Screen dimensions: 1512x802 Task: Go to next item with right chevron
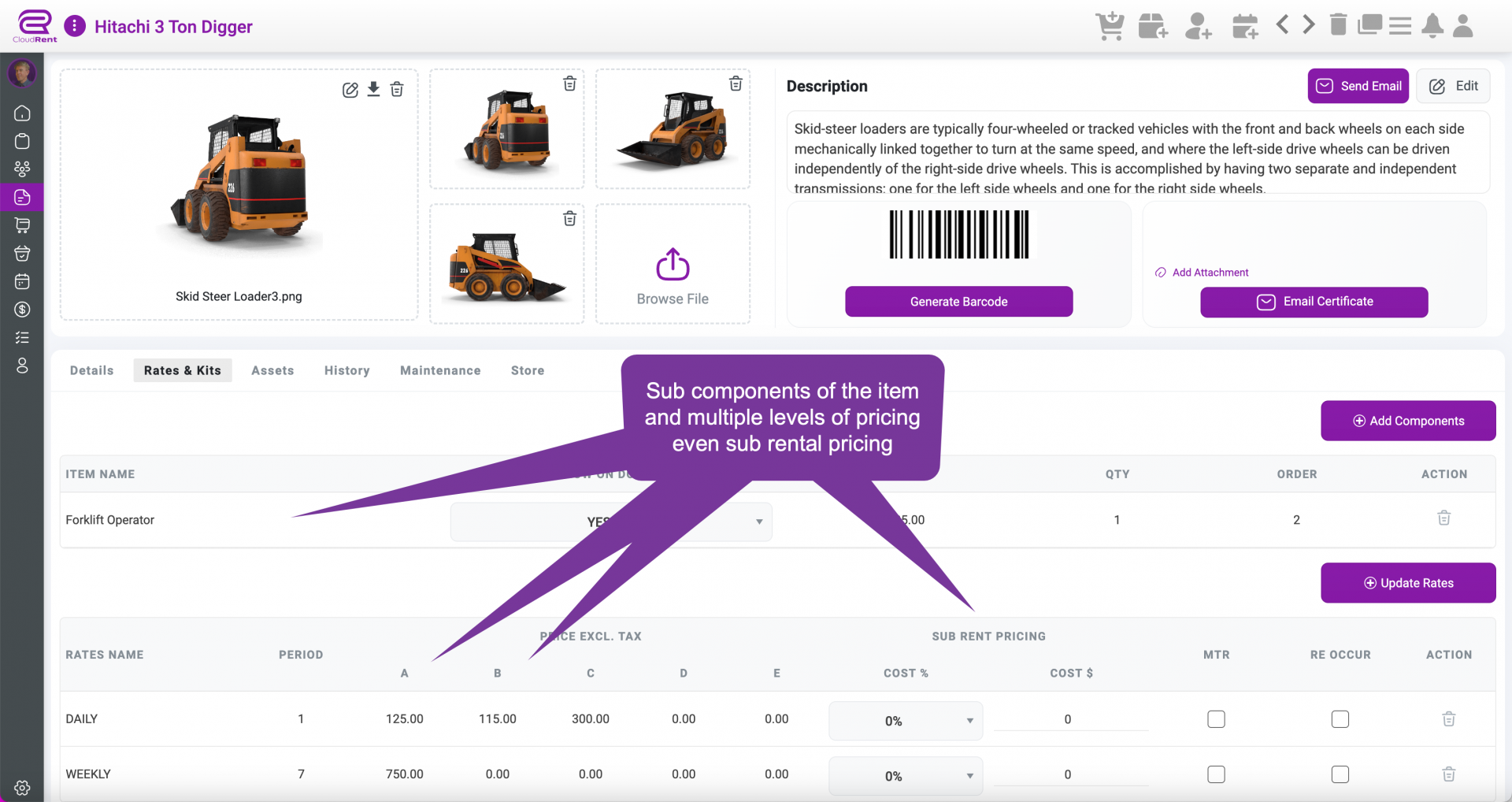[1308, 24]
